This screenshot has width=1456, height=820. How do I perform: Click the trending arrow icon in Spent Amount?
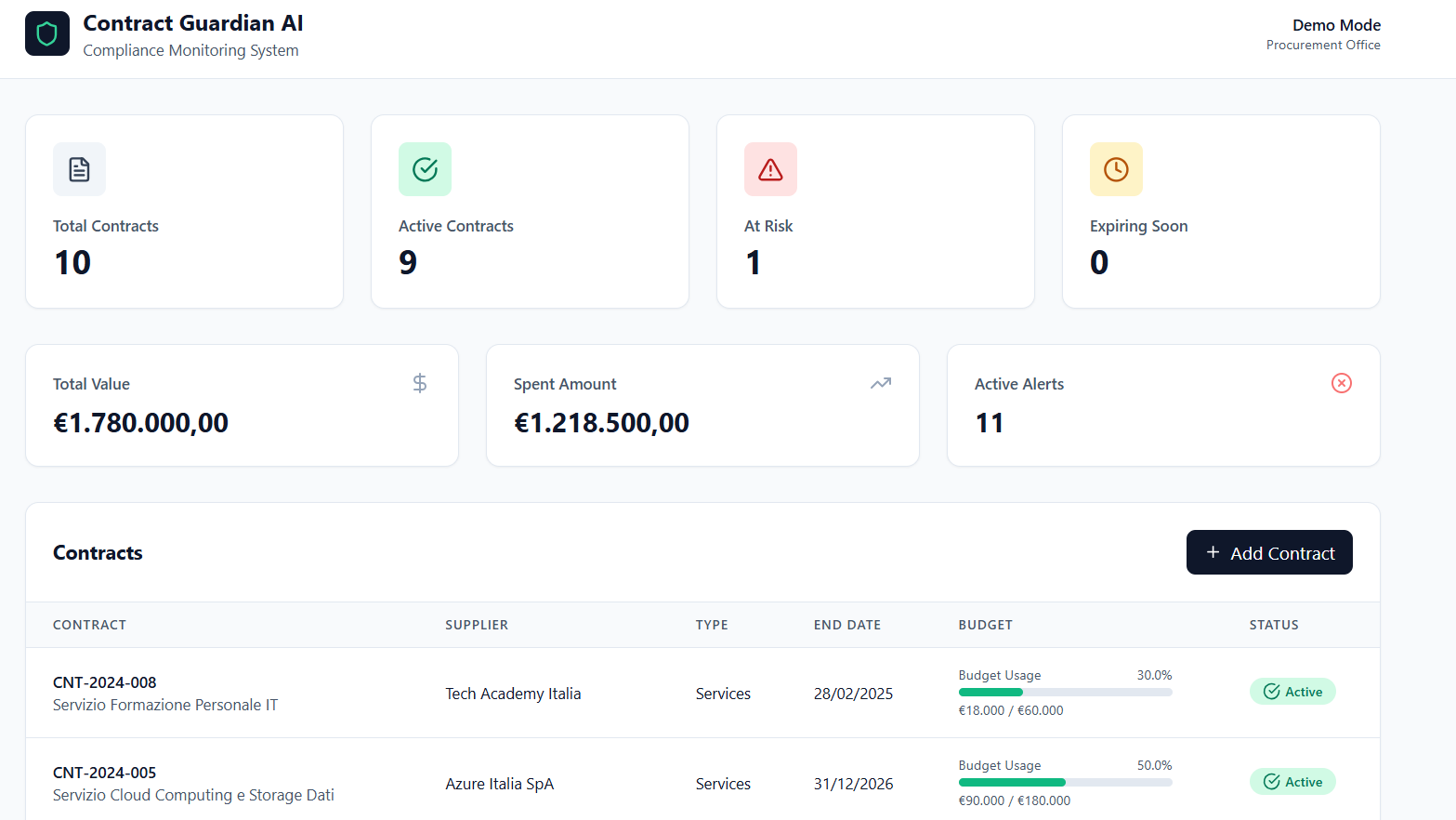pyautogui.click(x=881, y=383)
